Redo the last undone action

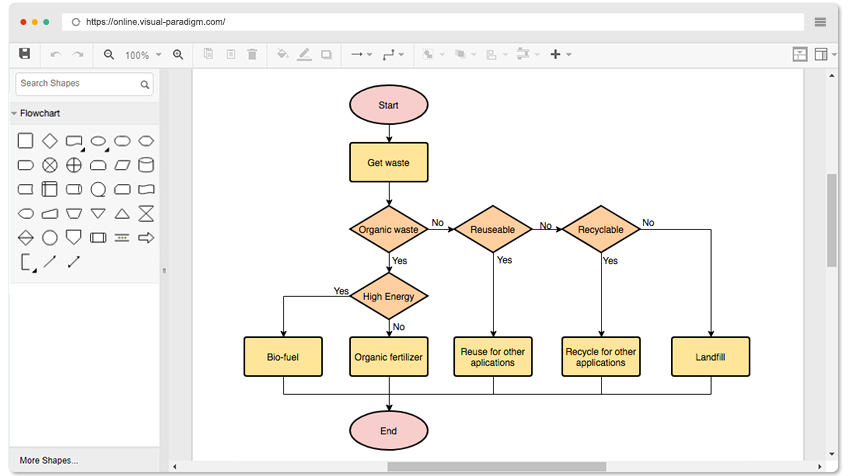click(78, 54)
